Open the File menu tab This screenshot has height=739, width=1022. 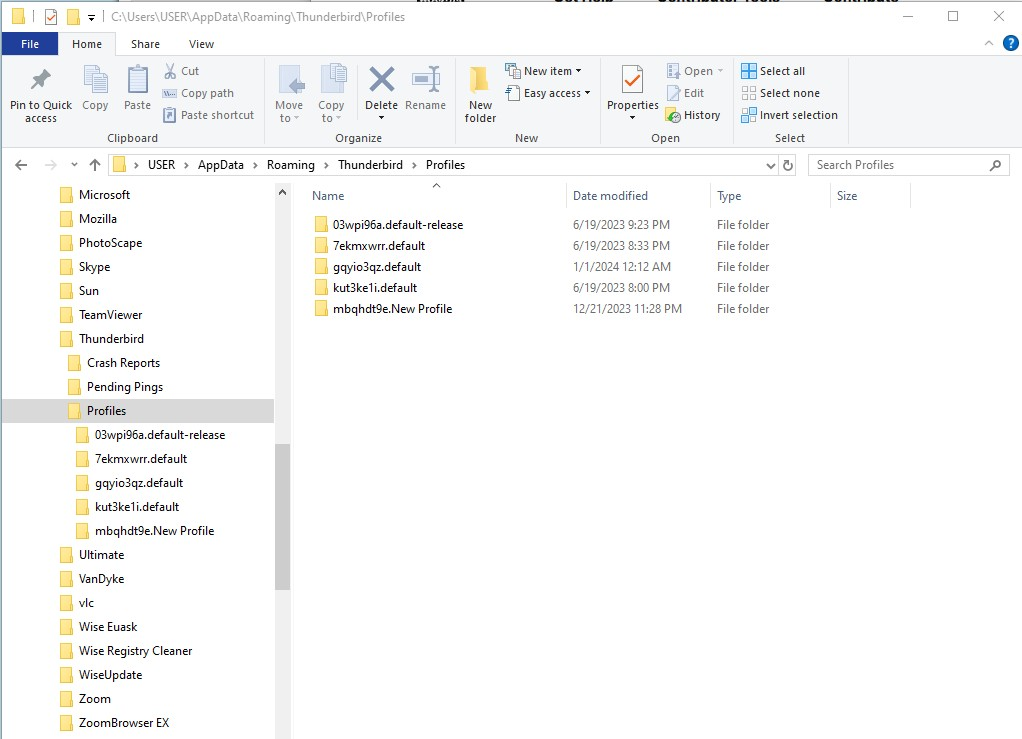[30, 44]
